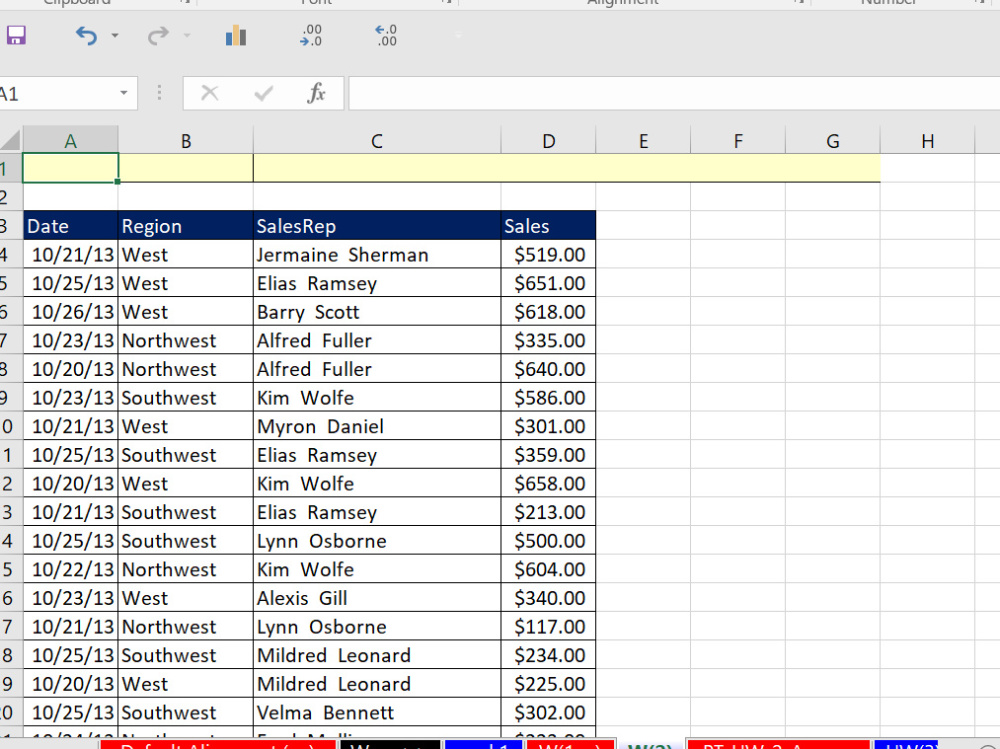This screenshot has height=749, width=1000.
Task: Click the Undo arrow icon
Action: (87, 35)
